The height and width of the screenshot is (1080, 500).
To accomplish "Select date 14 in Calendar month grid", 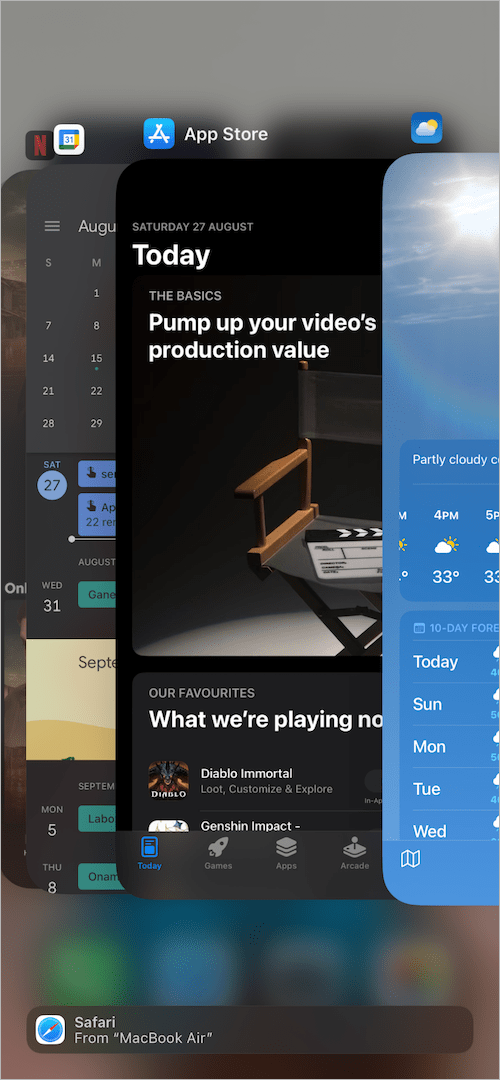I will 48,358.
